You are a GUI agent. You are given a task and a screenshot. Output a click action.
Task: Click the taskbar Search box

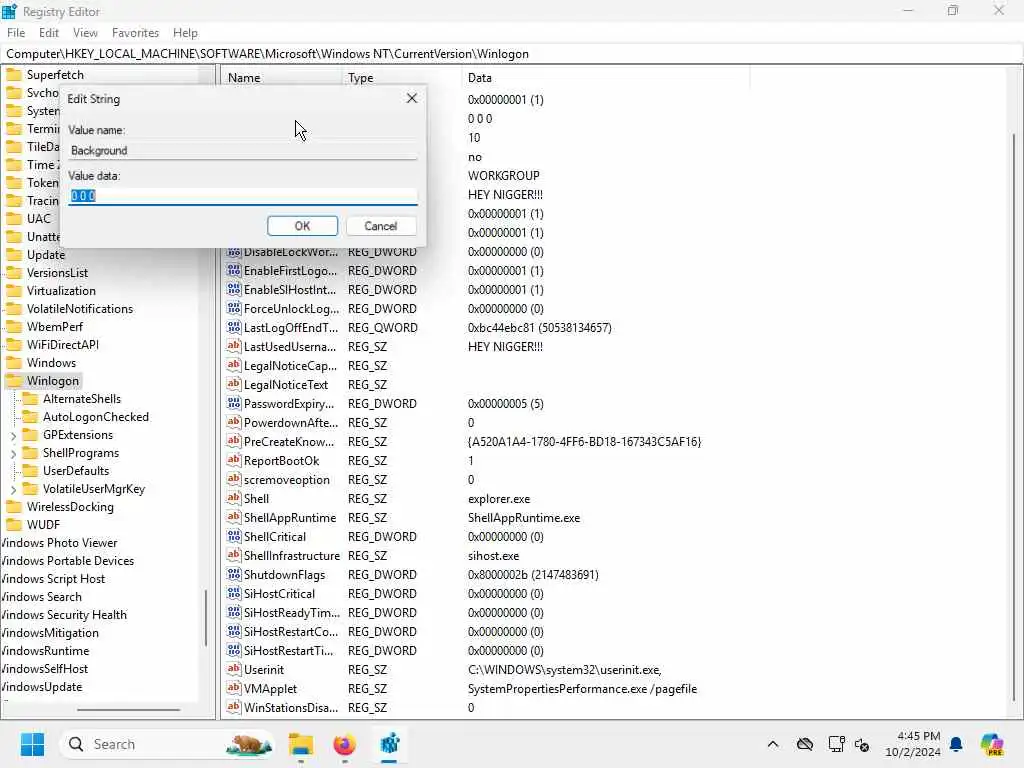click(x=167, y=744)
